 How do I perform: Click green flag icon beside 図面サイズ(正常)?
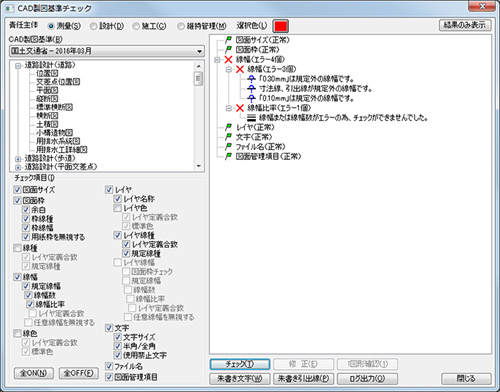tap(228, 40)
